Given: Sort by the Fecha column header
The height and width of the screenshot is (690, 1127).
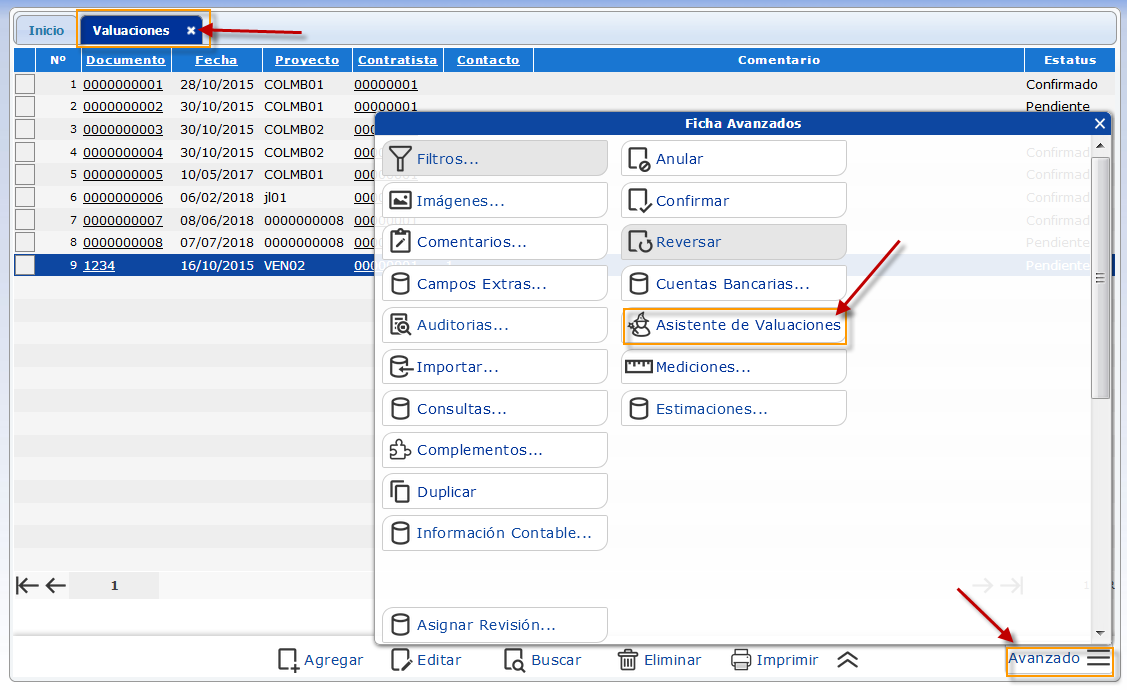Looking at the screenshot, I should 216,60.
